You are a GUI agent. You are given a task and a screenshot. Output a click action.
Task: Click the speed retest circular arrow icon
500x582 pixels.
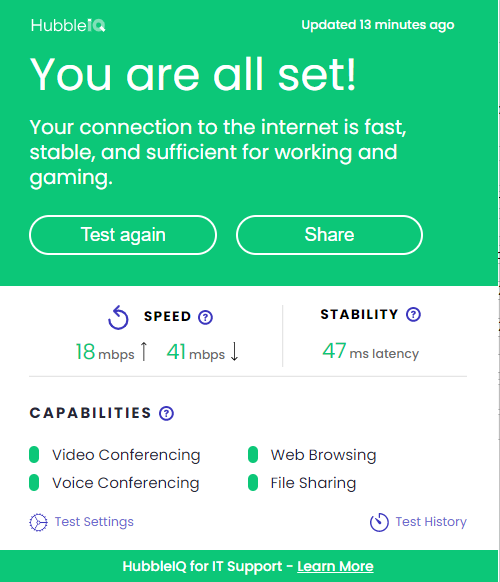coord(118,318)
